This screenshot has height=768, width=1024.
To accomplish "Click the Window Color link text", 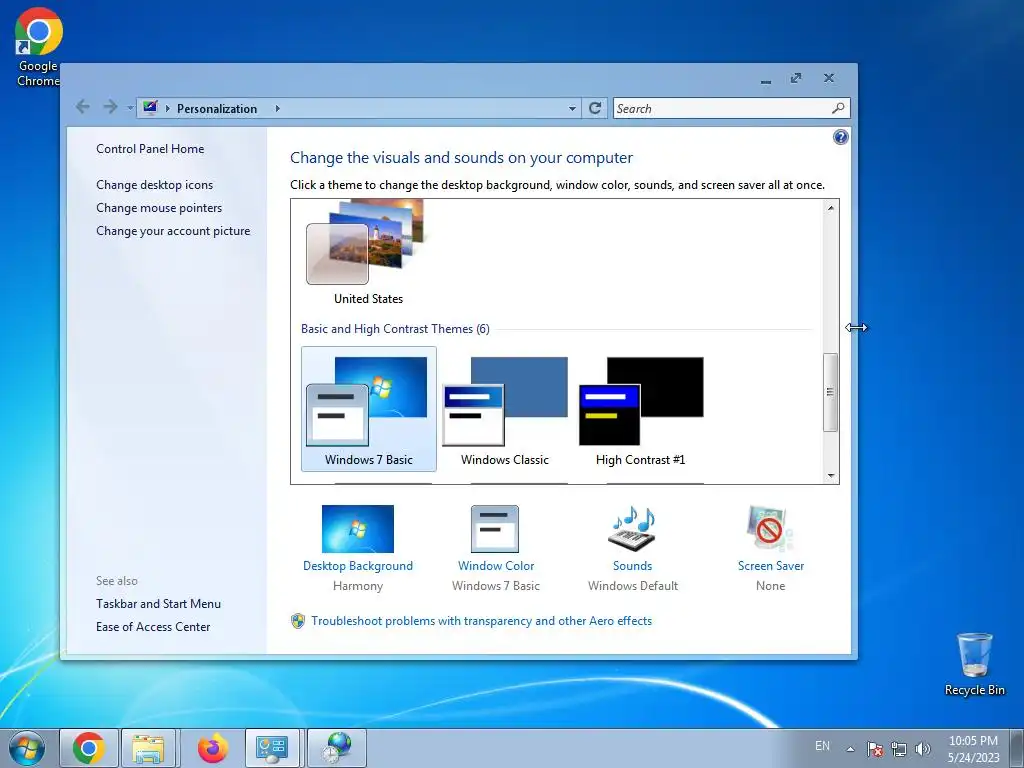I will coord(496,566).
